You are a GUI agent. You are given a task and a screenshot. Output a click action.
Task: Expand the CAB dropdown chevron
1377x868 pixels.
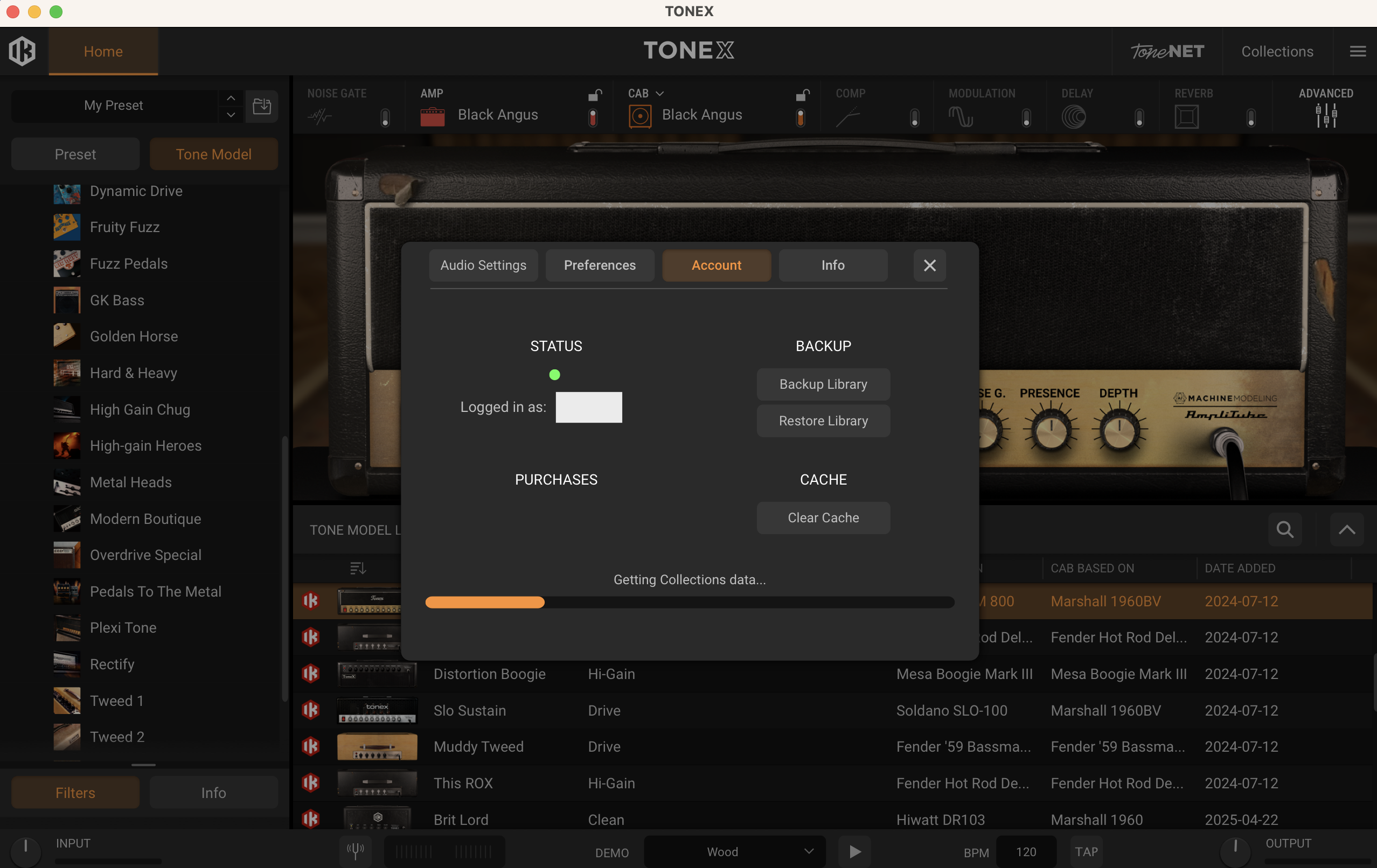(660, 94)
